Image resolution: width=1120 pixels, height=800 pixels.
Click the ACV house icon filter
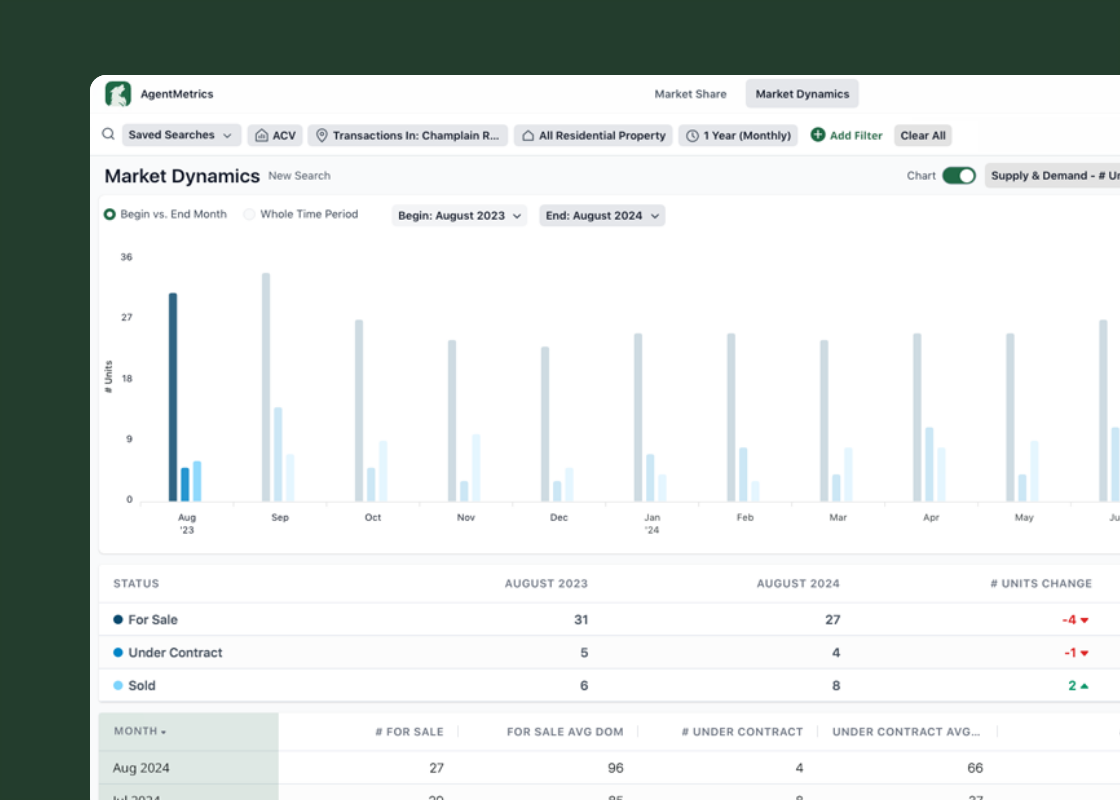tap(261, 135)
